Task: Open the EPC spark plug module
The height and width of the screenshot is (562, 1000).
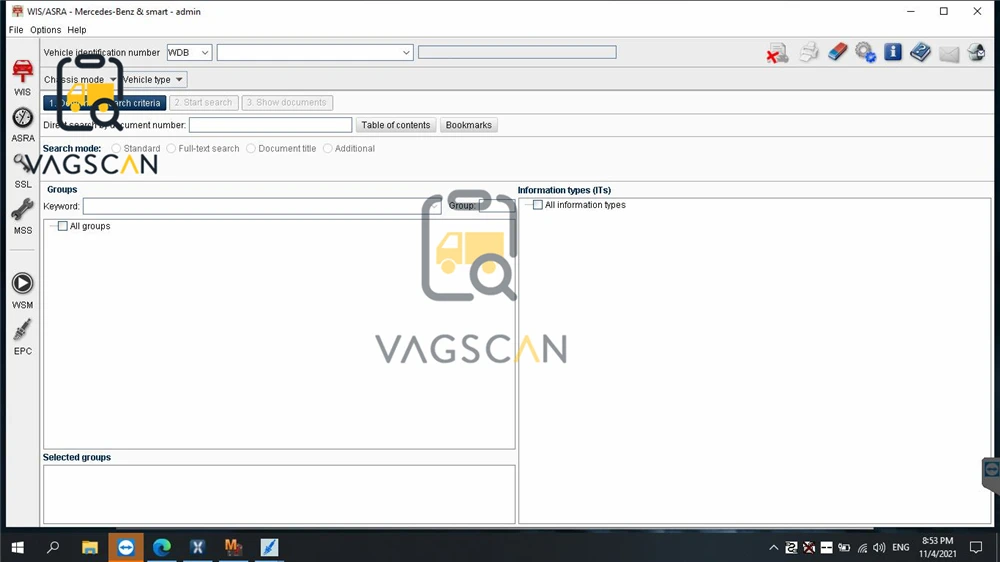Action: (x=22, y=338)
